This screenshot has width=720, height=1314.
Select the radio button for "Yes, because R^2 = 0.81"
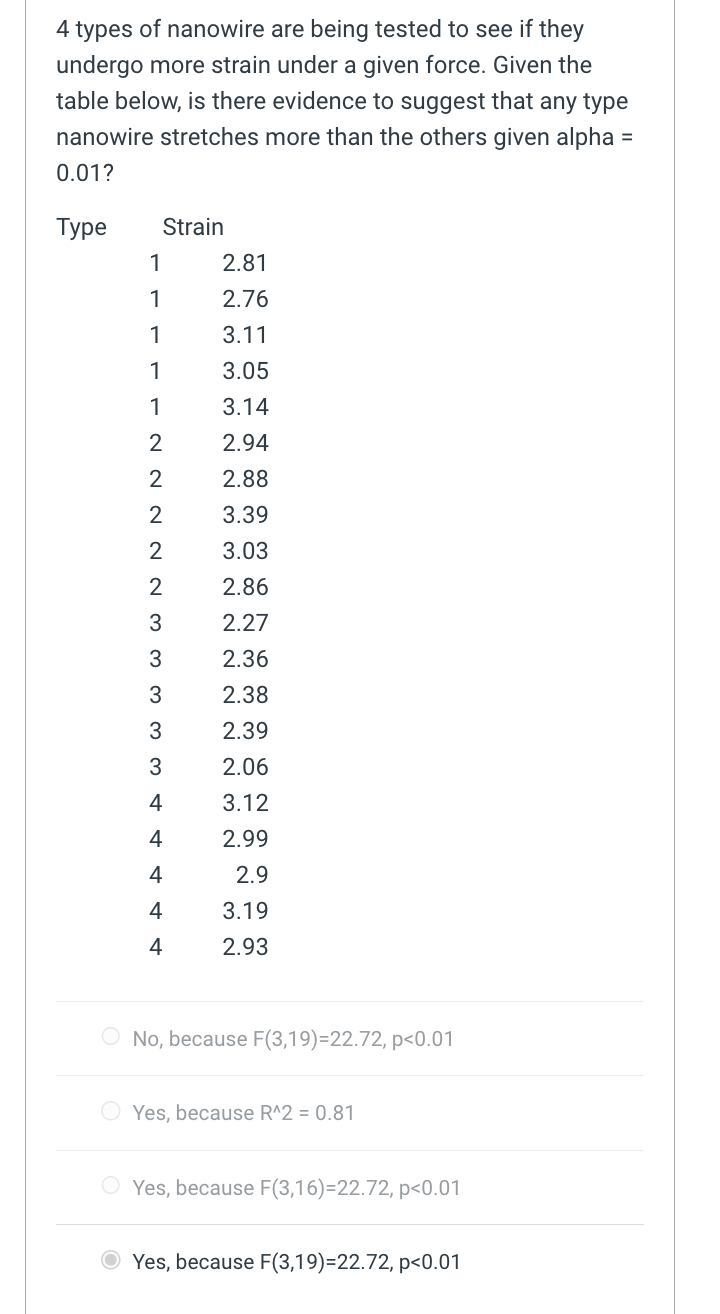click(x=110, y=1111)
